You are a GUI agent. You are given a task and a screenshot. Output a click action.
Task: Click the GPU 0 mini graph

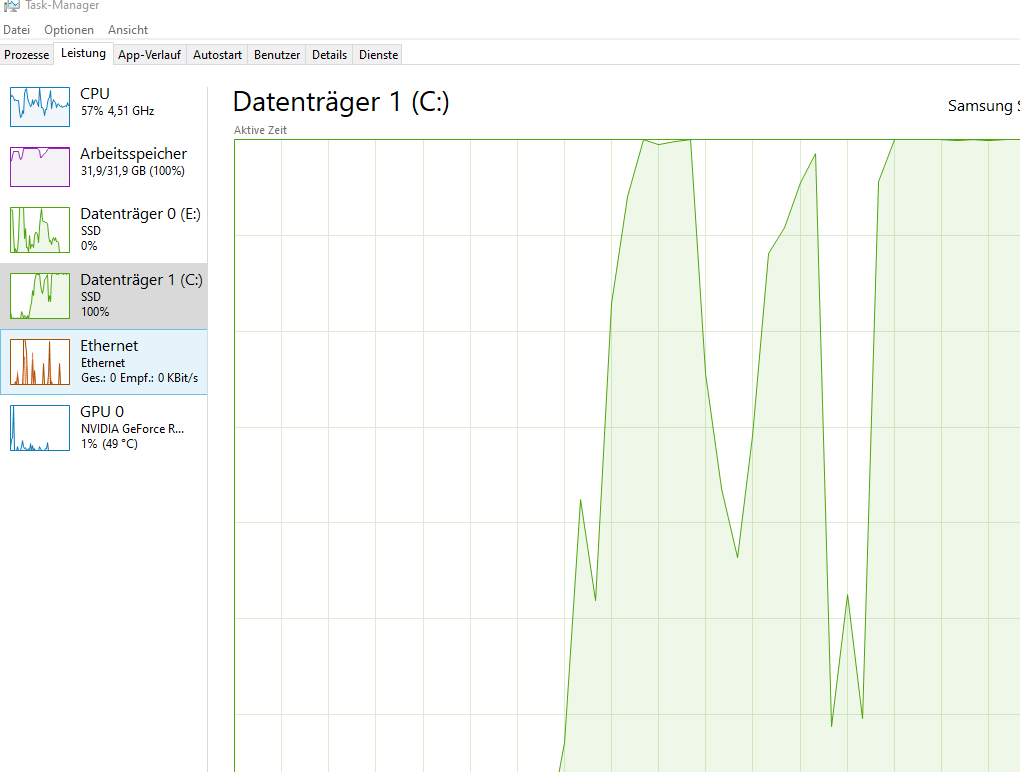[x=40, y=428]
